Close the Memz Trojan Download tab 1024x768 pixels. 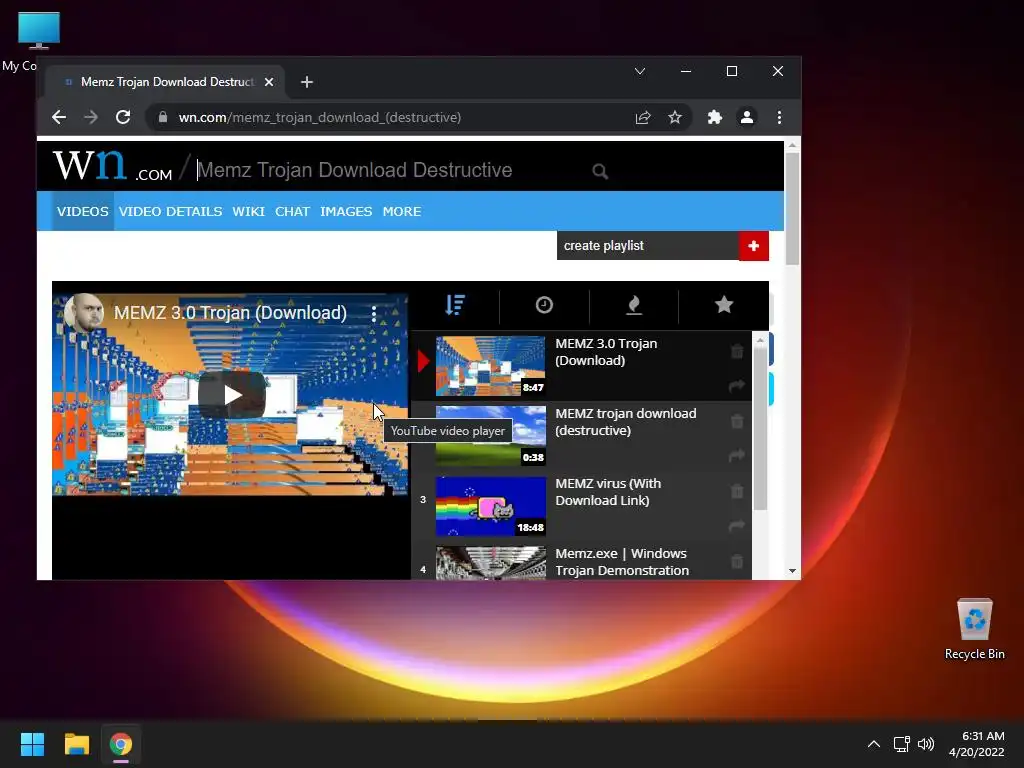(x=269, y=82)
